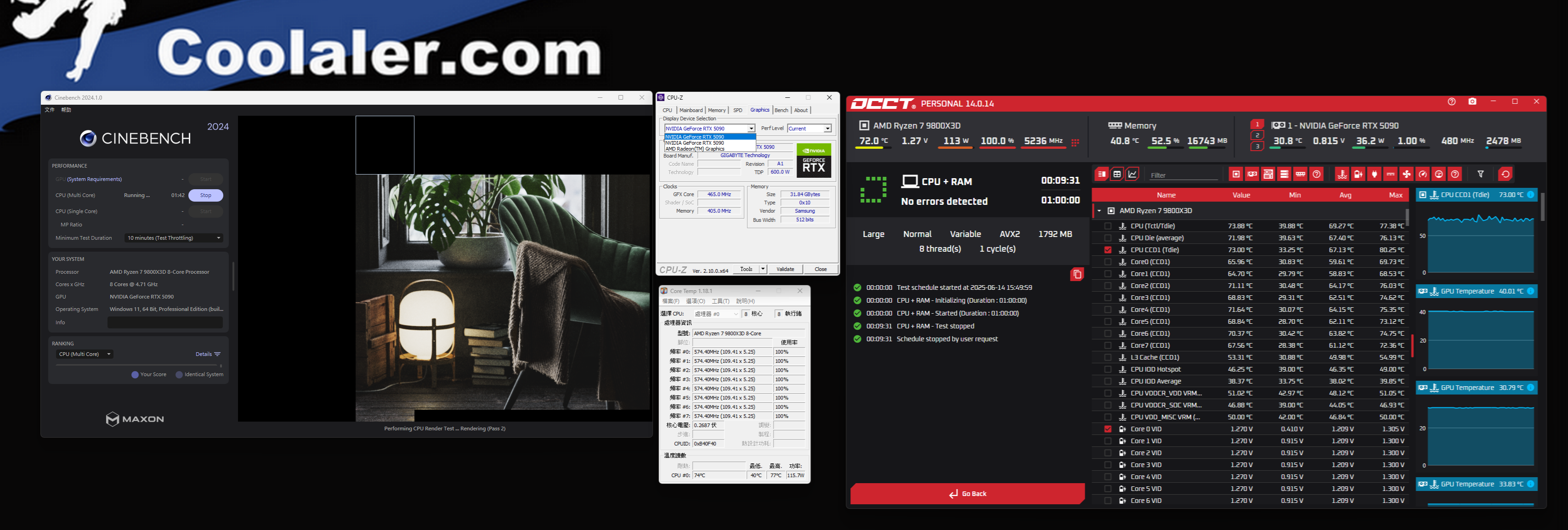The height and width of the screenshot is (530, 1568).
Task: Check the Core 6 VID checkbox
Action: 1107,501
